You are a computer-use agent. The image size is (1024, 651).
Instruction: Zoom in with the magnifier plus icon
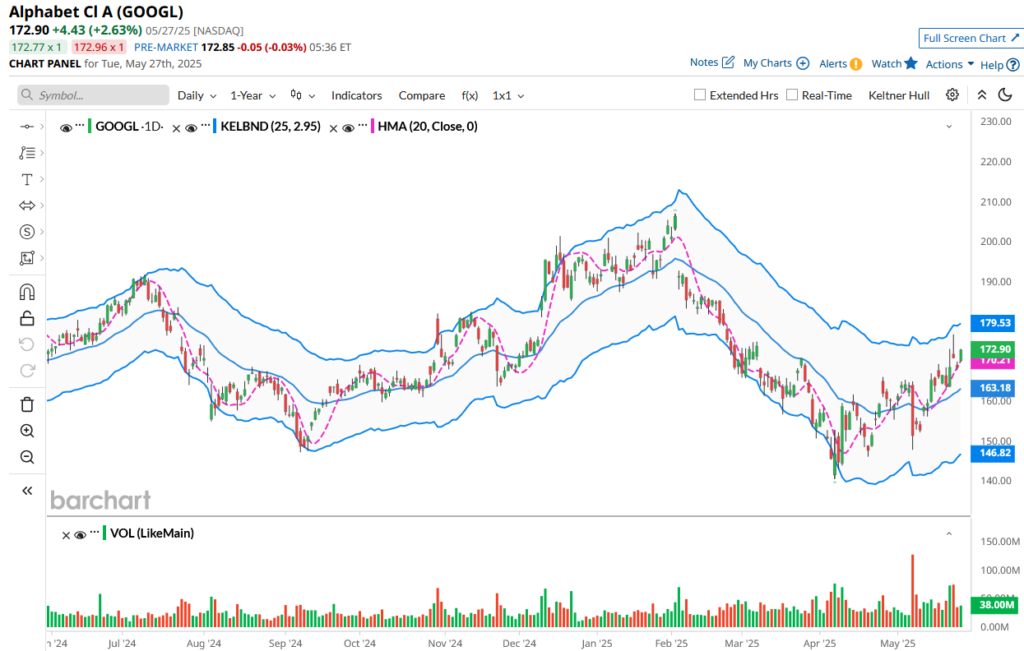click(27, 431)
